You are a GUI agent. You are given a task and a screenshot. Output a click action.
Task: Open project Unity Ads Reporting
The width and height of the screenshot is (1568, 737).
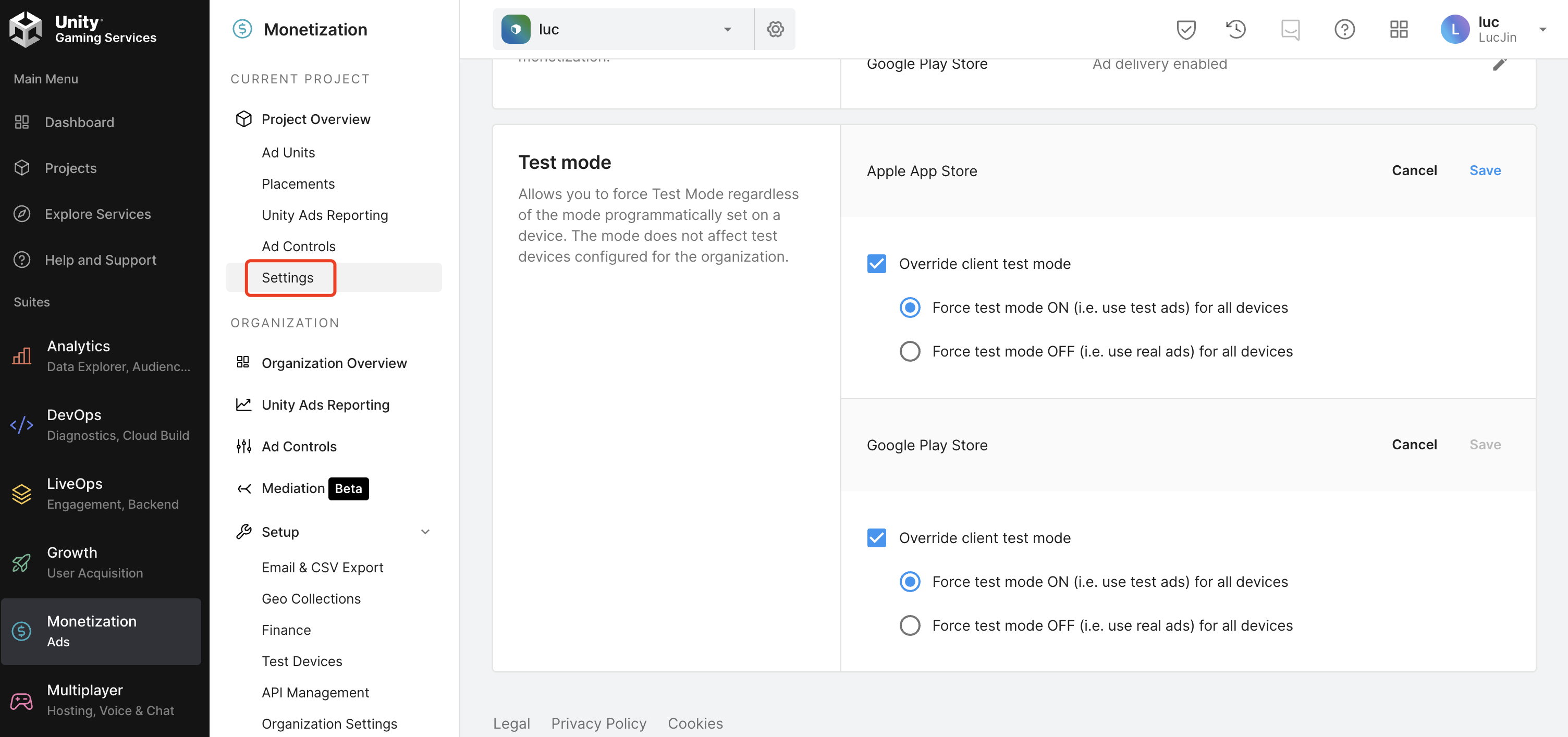(x=324, y=215)
